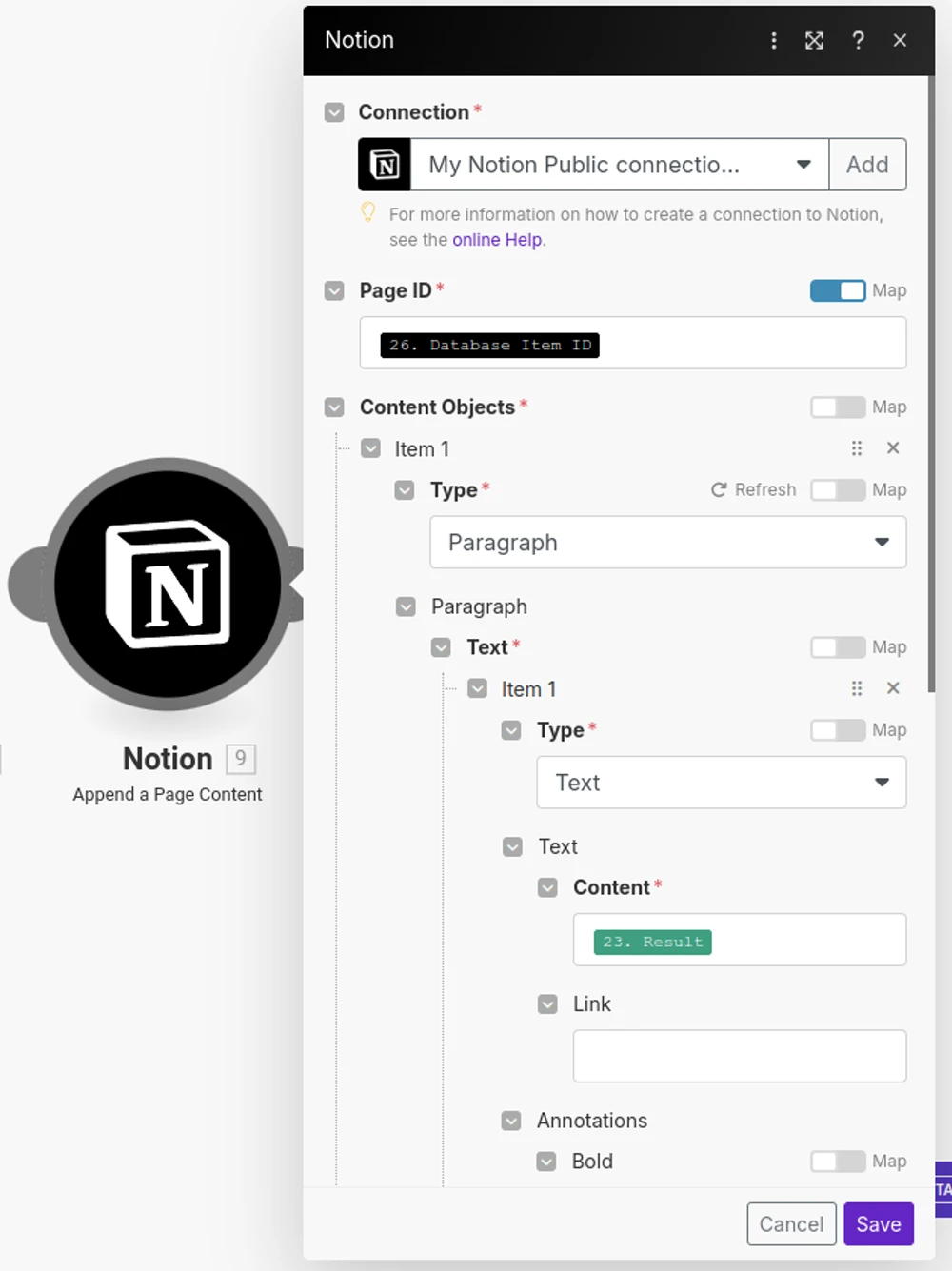Remove Content Objects Item 1 with its X
The width and height of the screenshot is (952, 1271).
point(893,448)
